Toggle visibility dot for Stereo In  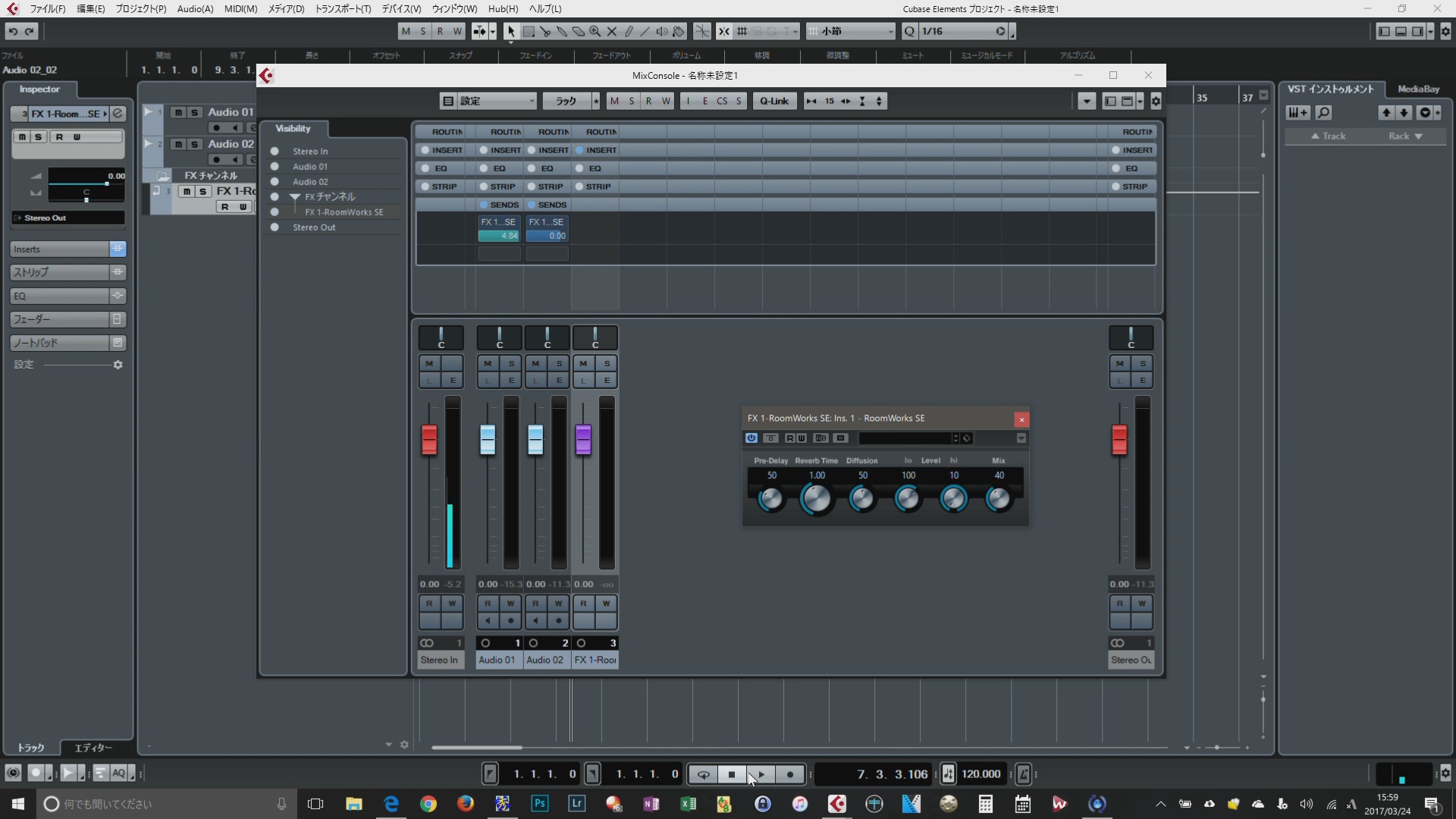pos(275,151)
